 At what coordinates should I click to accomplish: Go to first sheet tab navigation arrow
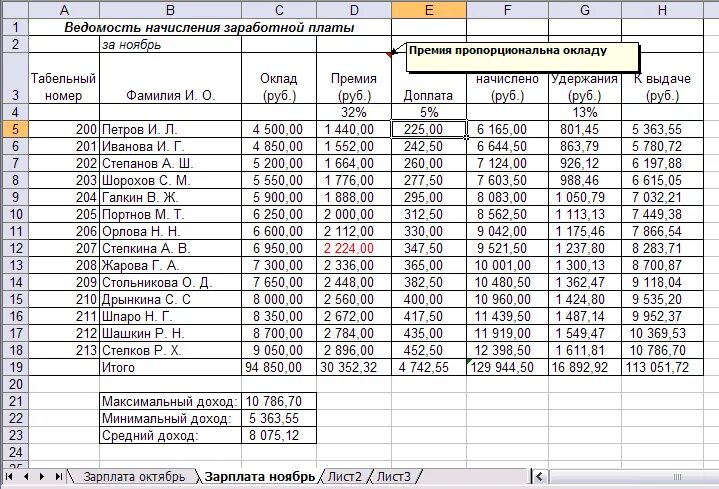click(x=9, y=477)
